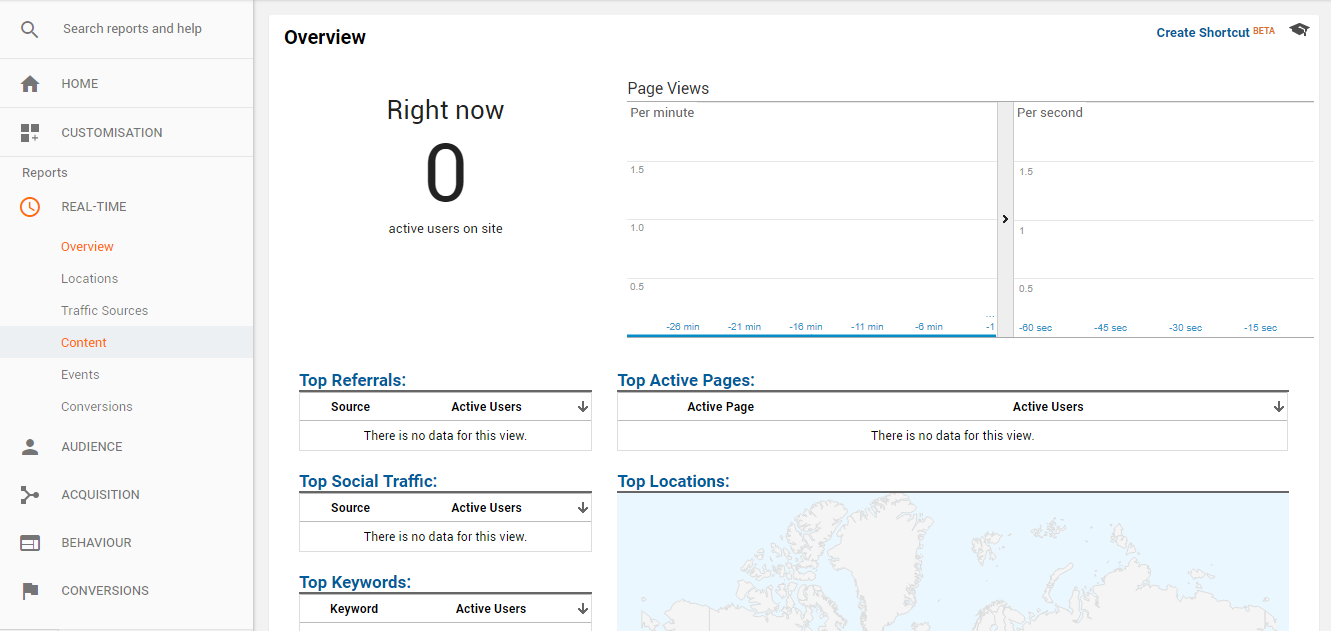Click the Top Locations world map
Viewport: 1331px width, 631px height.
coord(953,562)
